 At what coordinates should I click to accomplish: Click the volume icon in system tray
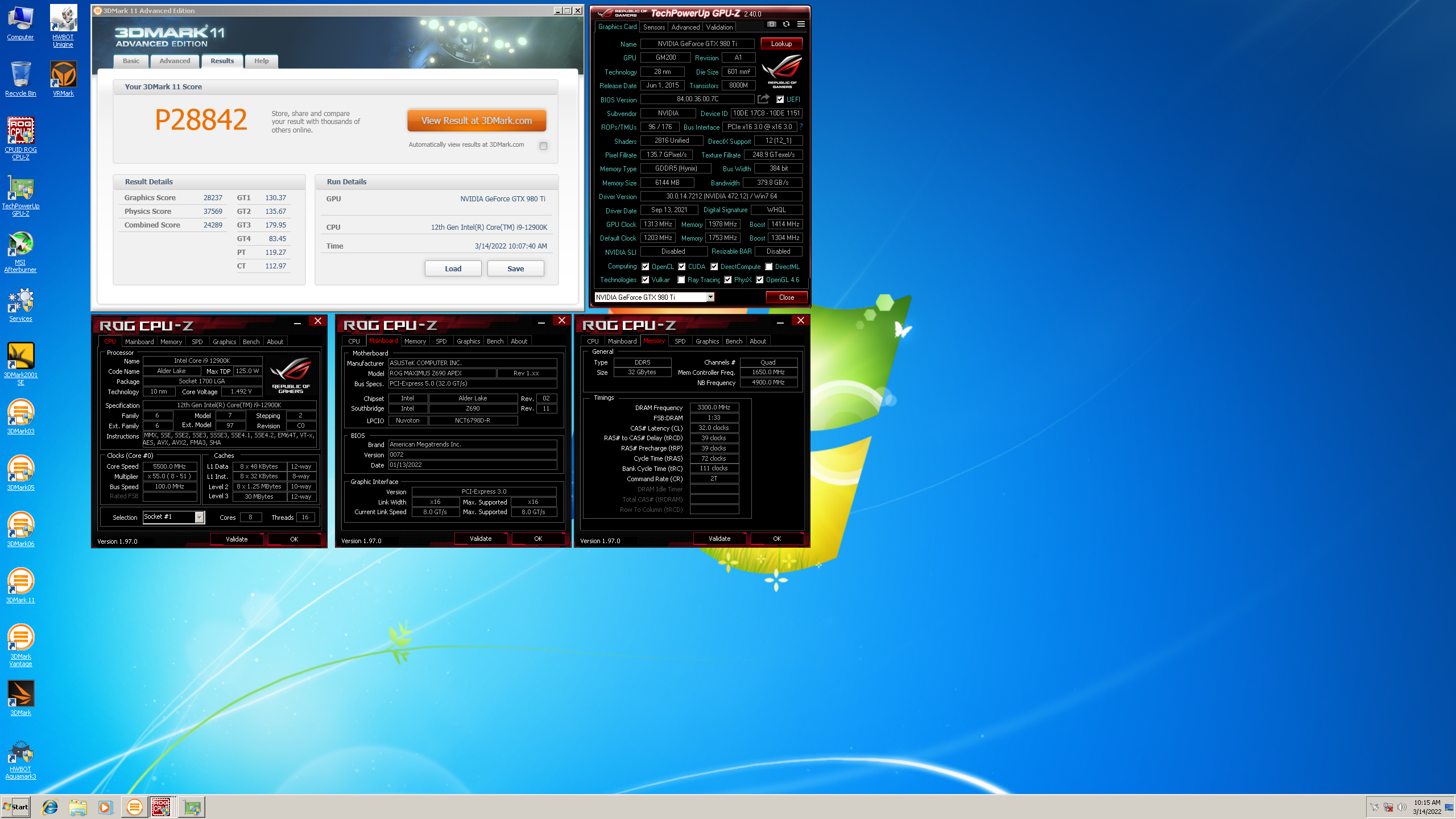click(x=1401, y=807)
